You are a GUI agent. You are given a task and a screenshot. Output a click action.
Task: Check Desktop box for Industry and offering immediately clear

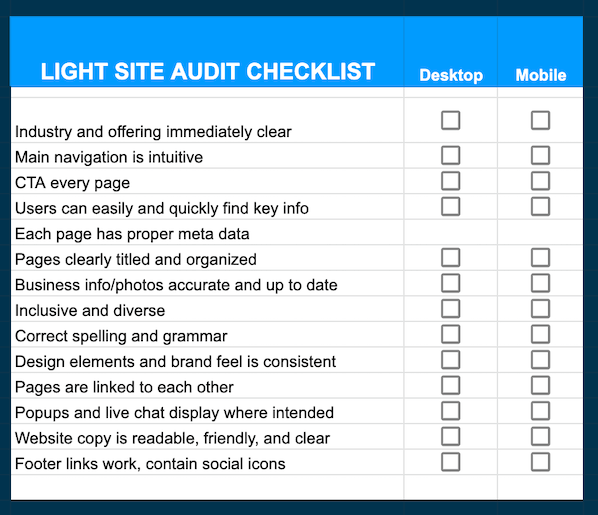point(450,121)
